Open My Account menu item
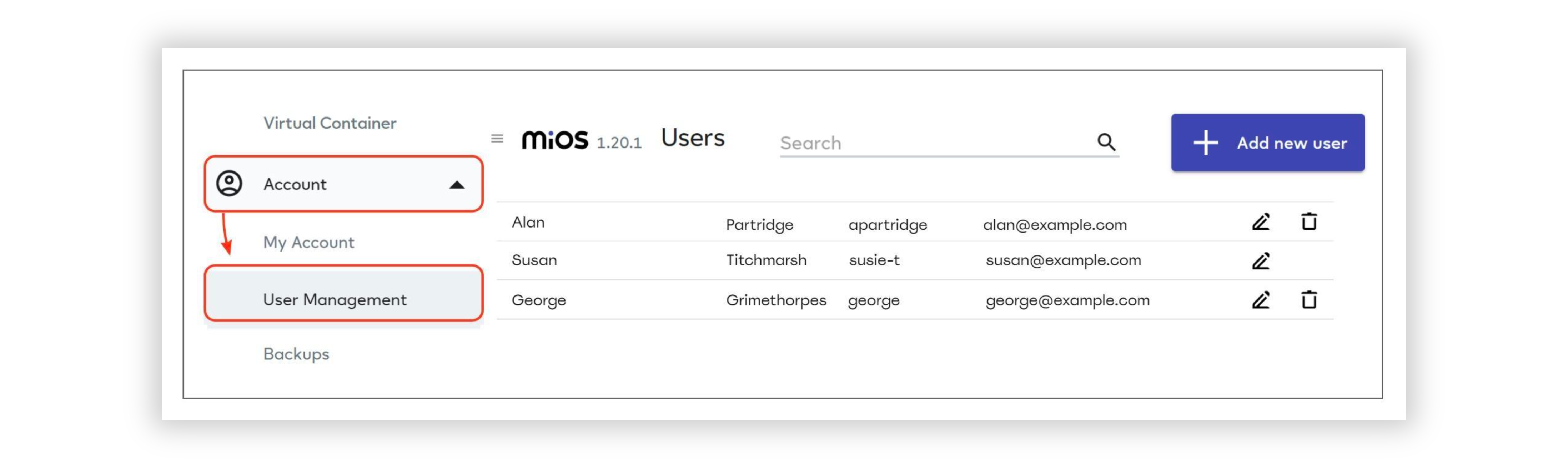 tap(308, 242)
